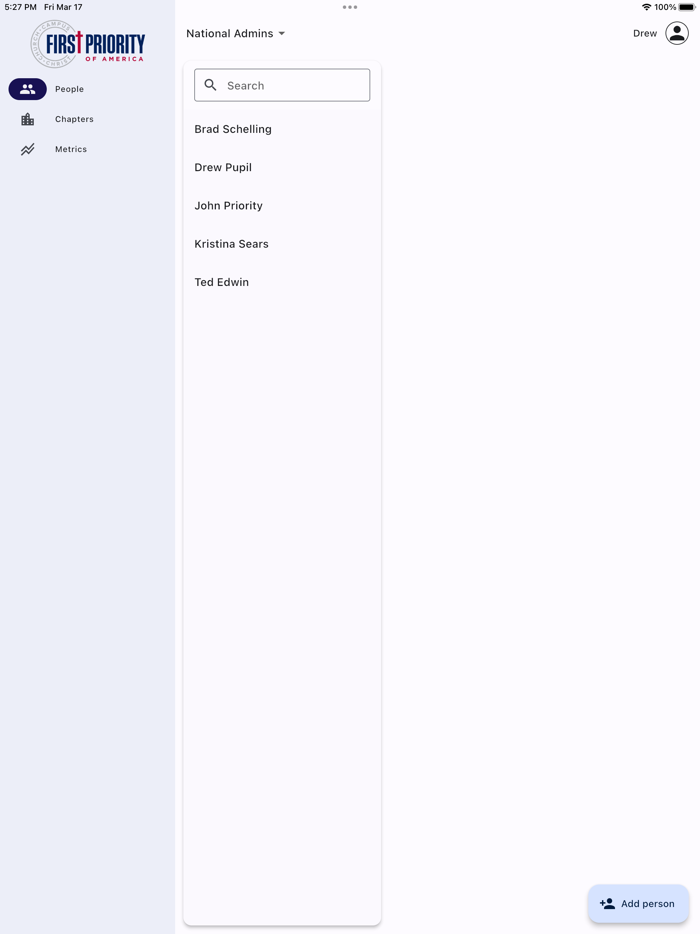Screen dimensions: 700x934
Task: Open the People section icon
Action: [x=27, y=89]
